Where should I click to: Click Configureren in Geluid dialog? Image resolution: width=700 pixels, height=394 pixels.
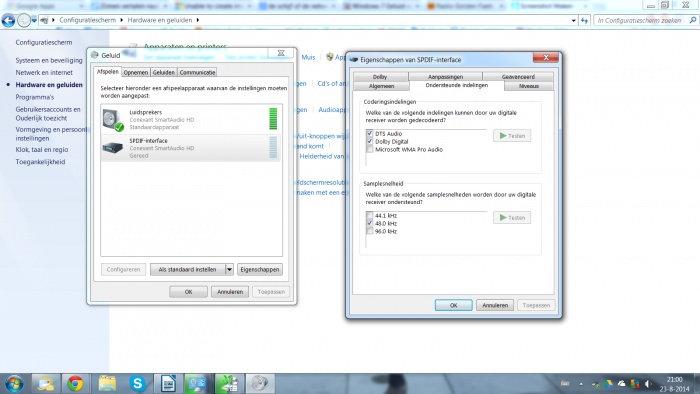pos(123,270)
